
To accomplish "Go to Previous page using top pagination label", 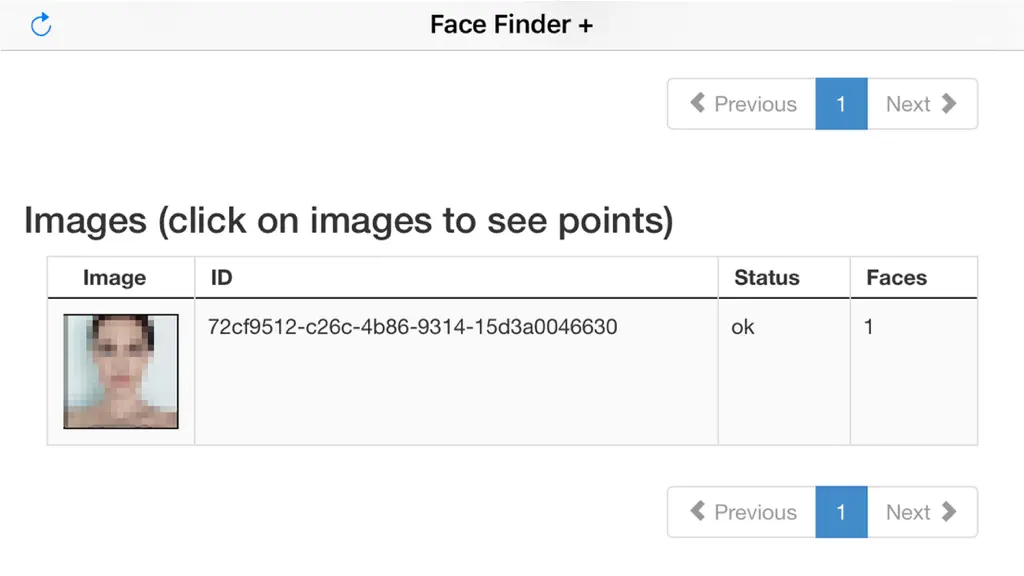I will [x=756, y=104].
